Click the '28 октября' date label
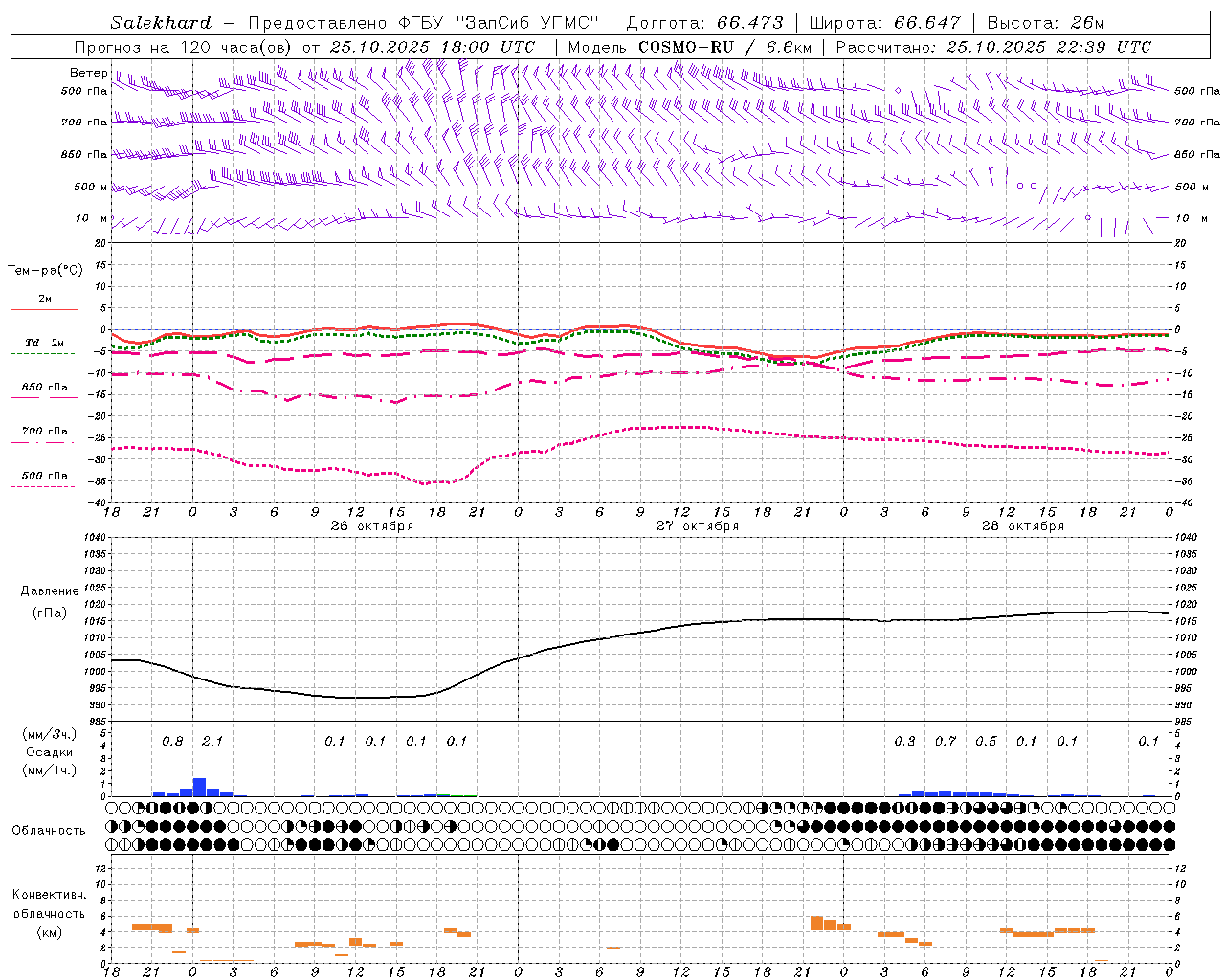Screen dimensions: 1225x980 [x=1022, y=526]
